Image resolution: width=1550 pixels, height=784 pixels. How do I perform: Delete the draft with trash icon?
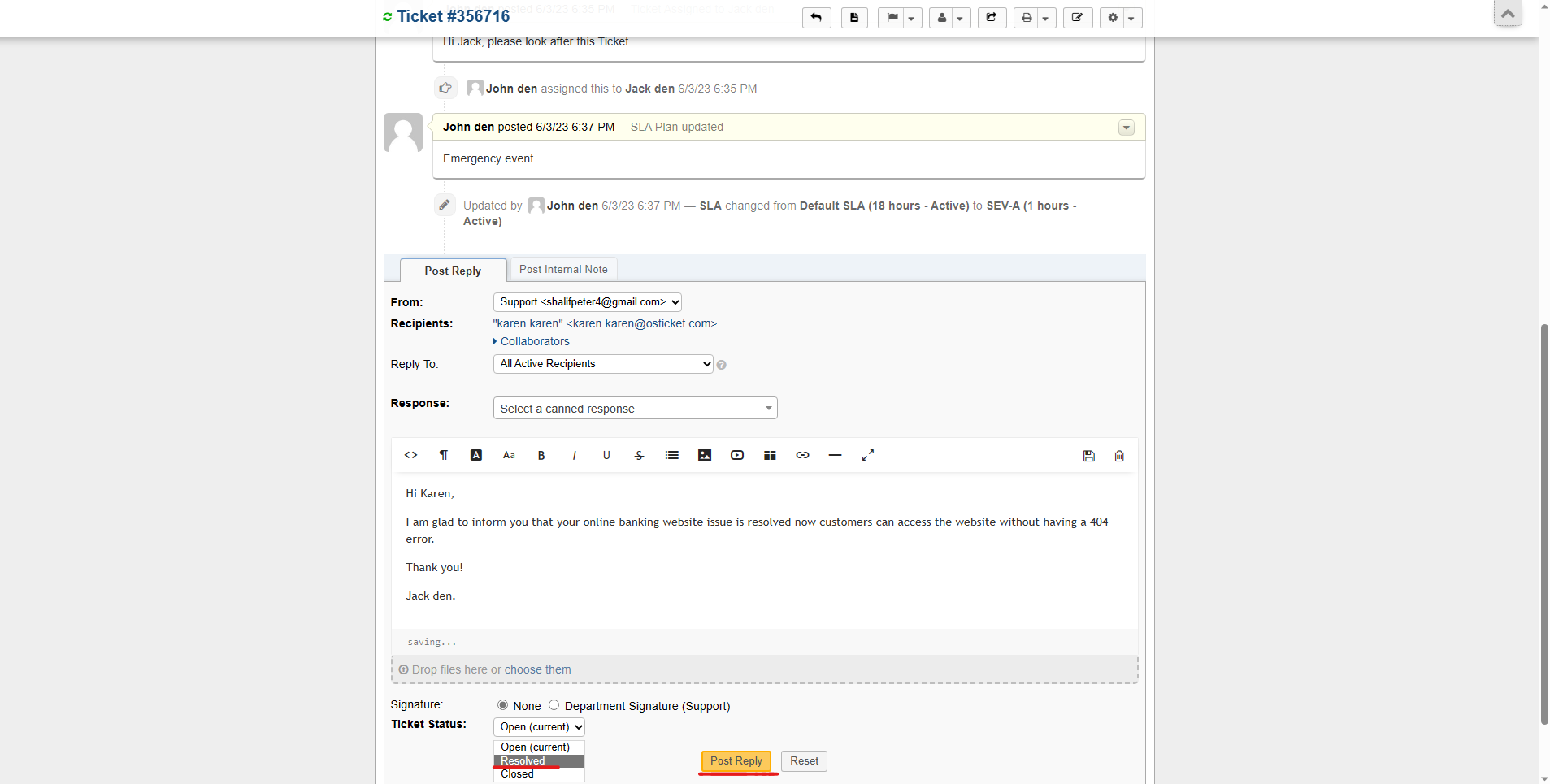pyautogui.click(x=1119, y=456)
